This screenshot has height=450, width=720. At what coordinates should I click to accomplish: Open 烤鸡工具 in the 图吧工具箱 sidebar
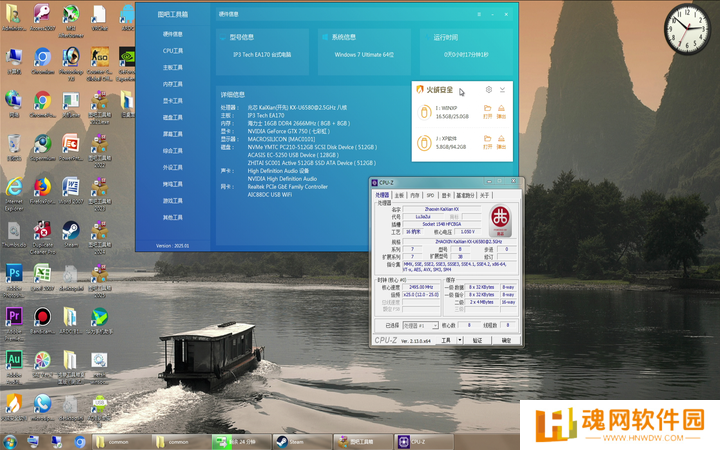click(173, 184)
